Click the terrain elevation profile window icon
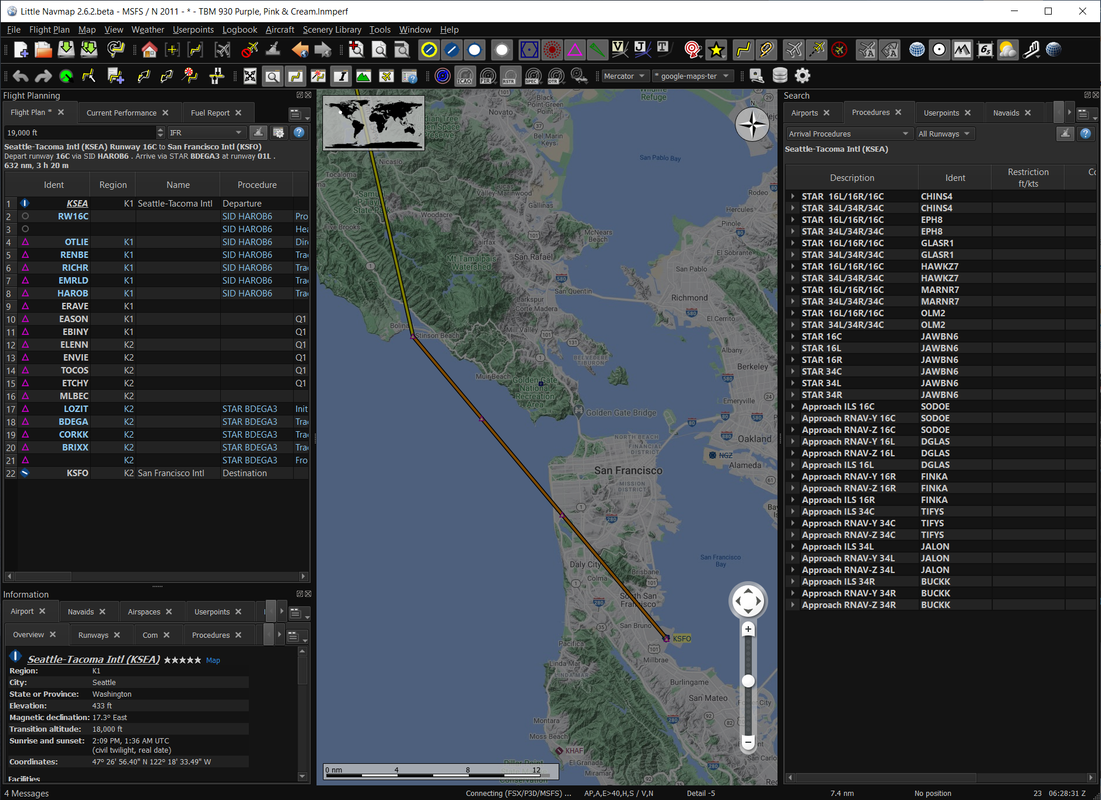The height and width of the screenshot is (800, 1101). click(363, 76)
